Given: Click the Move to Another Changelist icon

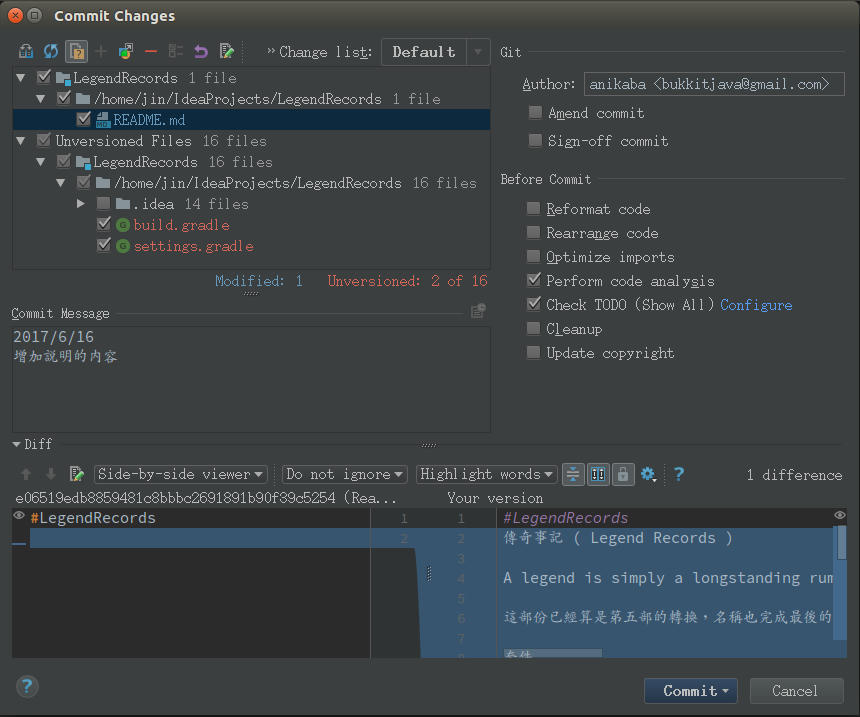Looking at the screenshot, I should click(x=126, y=52).
